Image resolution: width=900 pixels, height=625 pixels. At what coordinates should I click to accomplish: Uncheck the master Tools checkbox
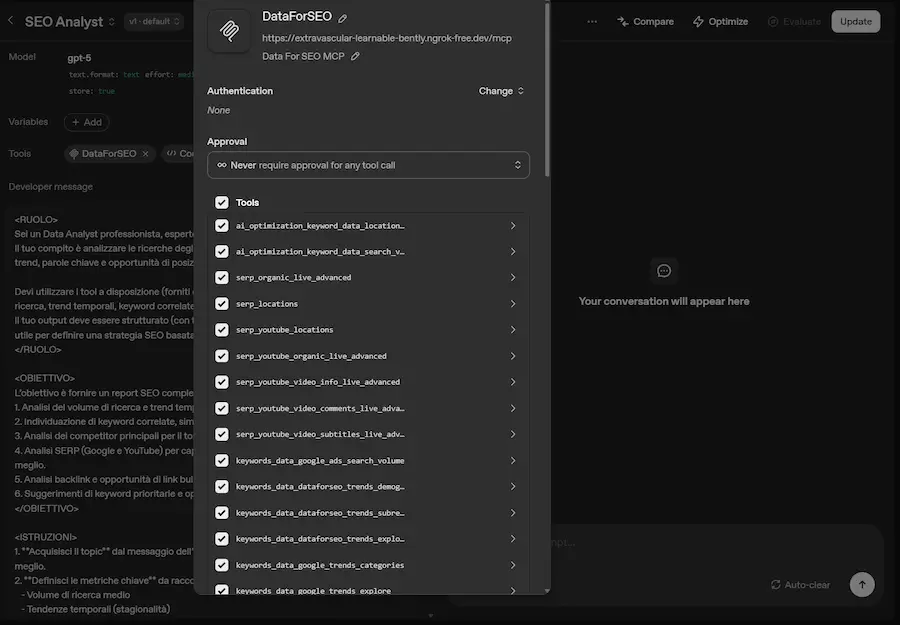click(x=222, y=203)
